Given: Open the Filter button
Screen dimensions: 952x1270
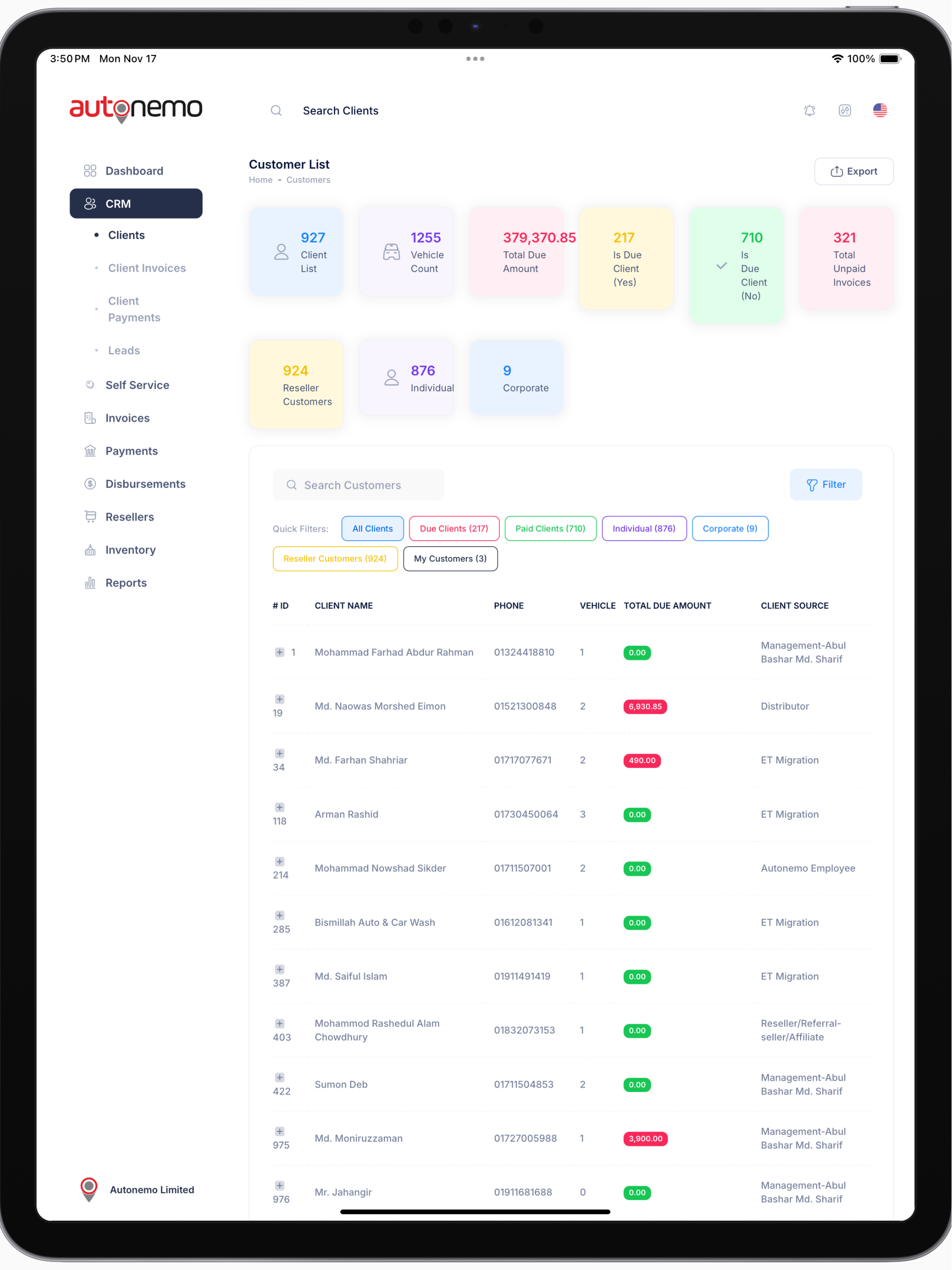Looking at the screenshot, I should (826, 484).
